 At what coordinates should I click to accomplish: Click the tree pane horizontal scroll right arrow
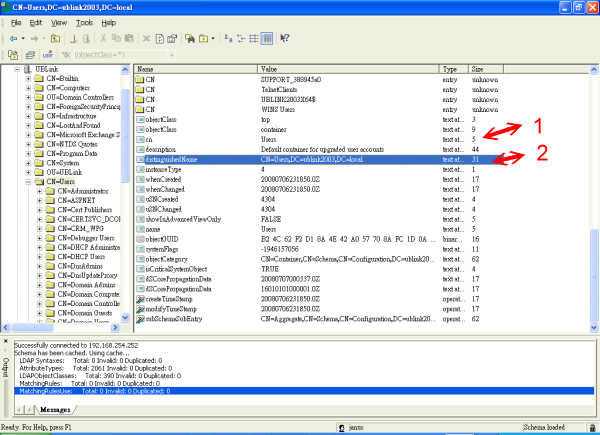[x=115, y=327]
